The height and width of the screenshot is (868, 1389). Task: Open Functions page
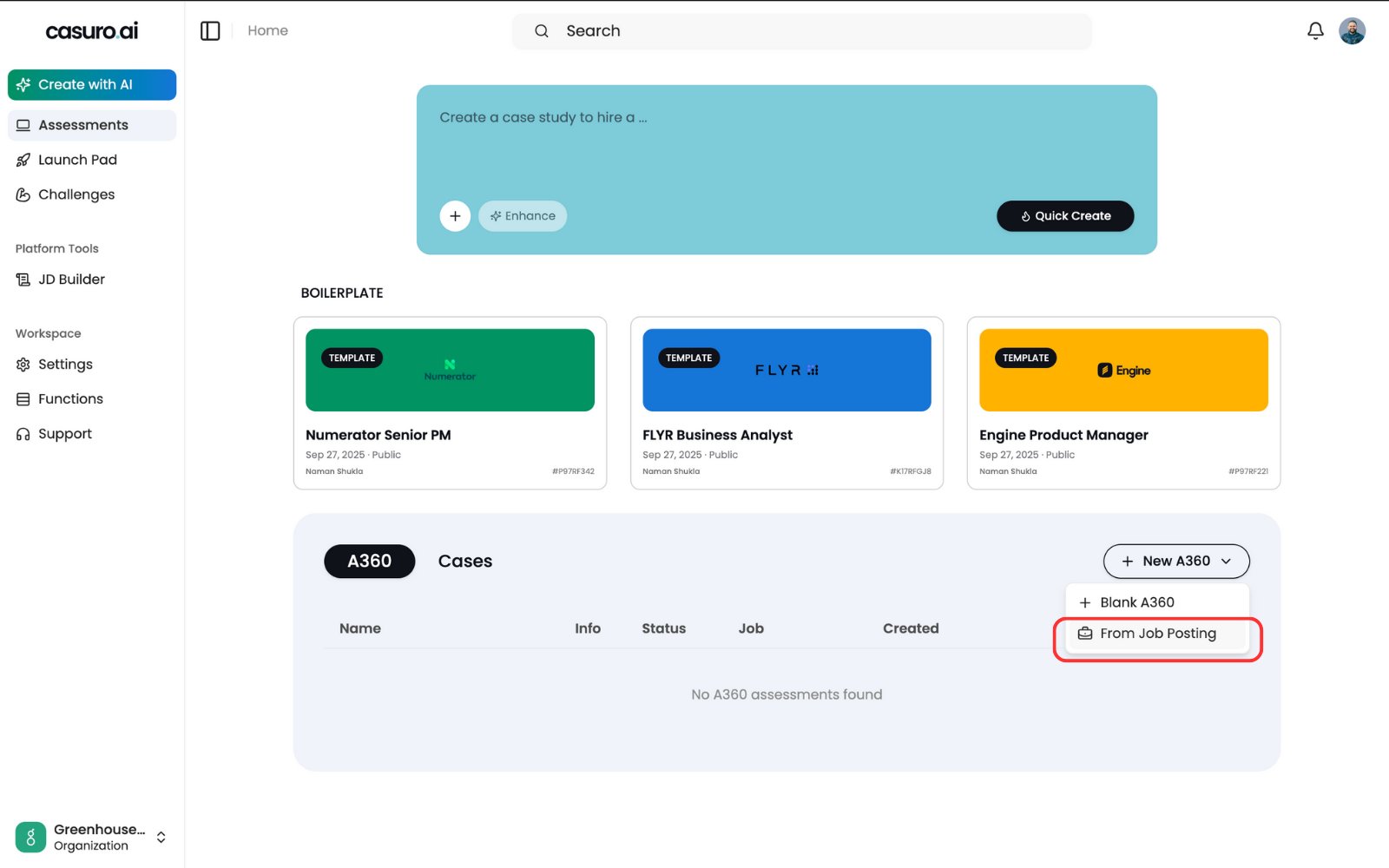click(92, 399)
